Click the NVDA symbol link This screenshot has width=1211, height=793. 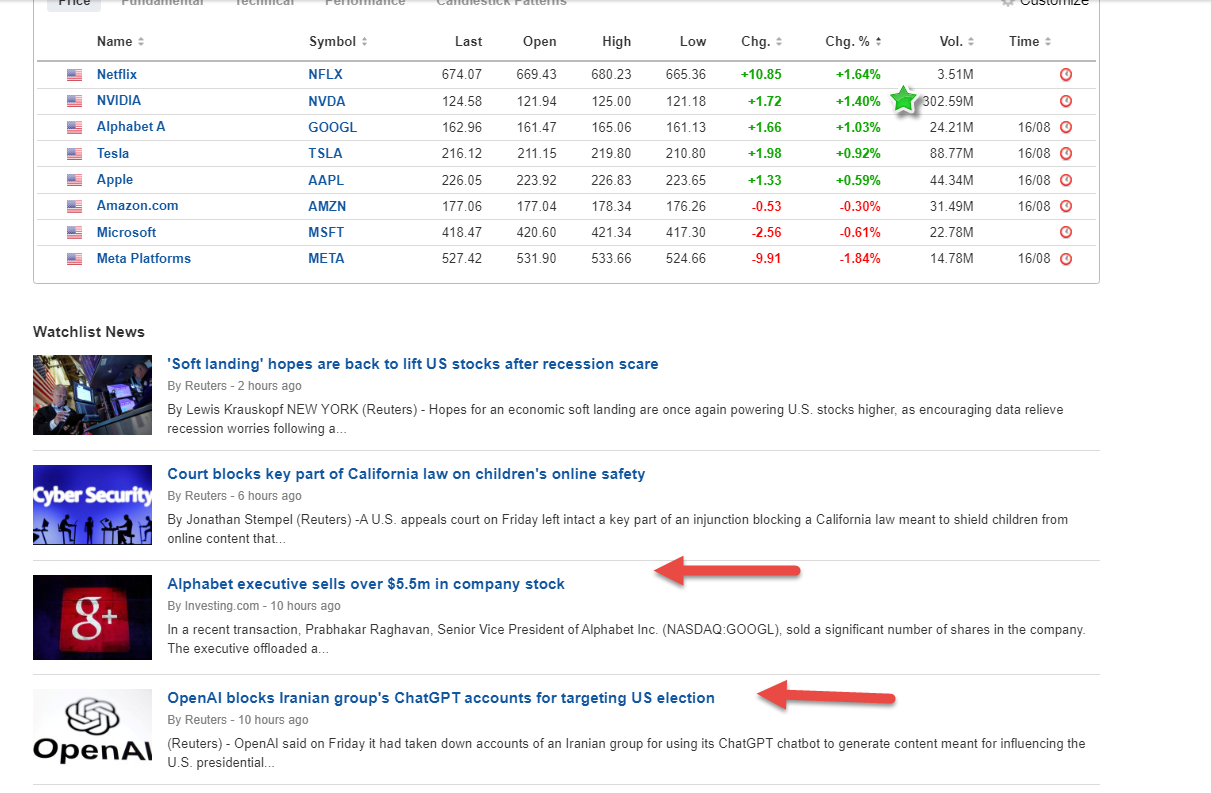pos(327,101)
